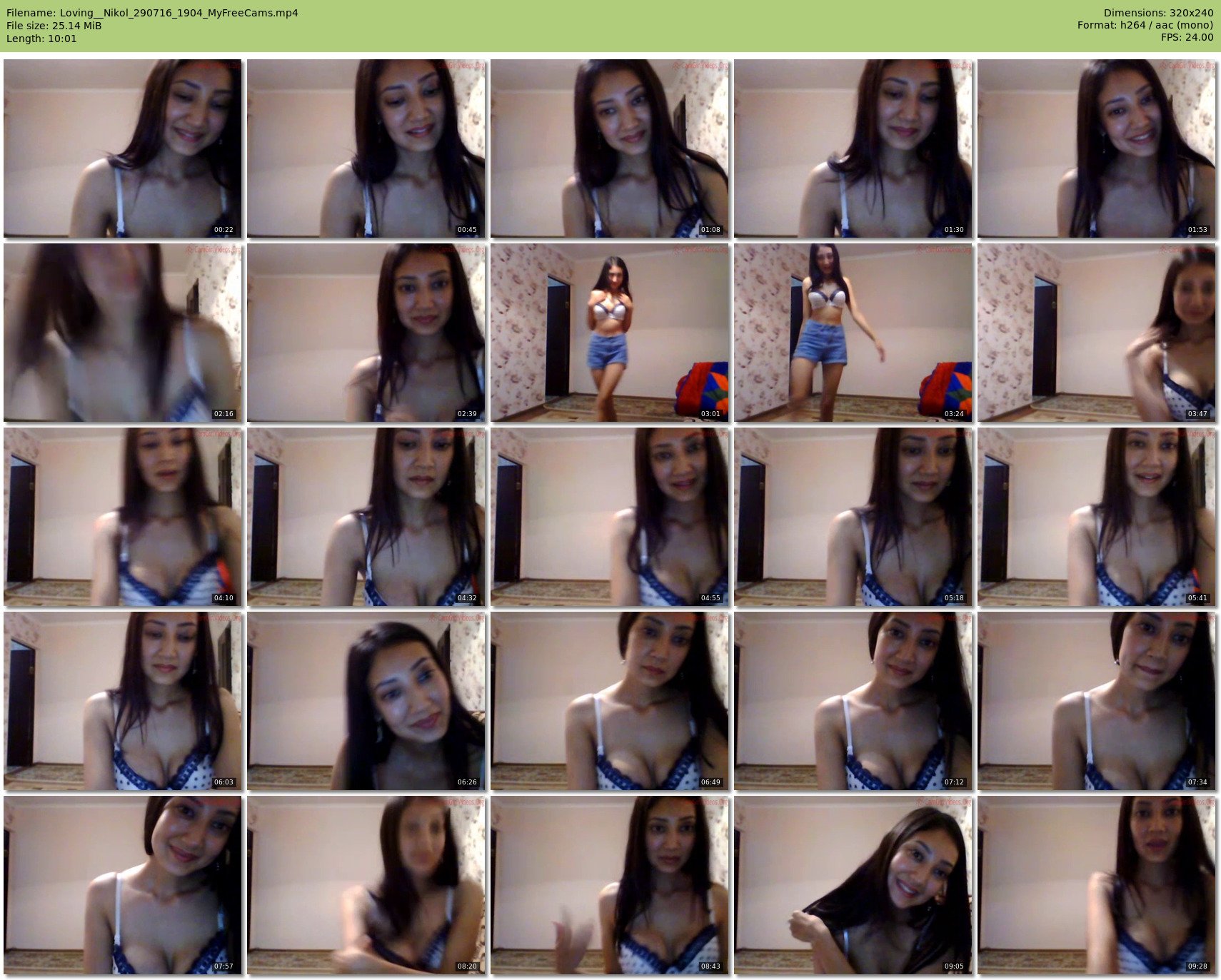
Task: Select the frame marked 00:45
Action: point(366,148)
